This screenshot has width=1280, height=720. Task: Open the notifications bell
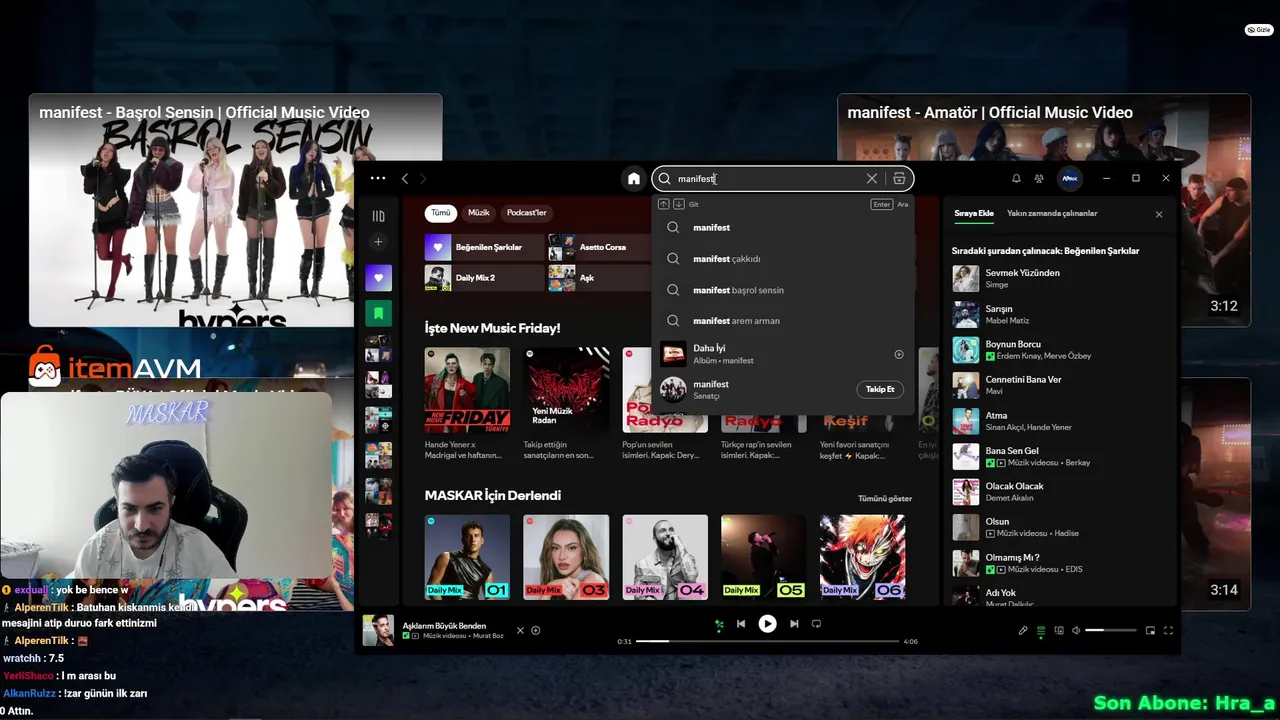click(x=1016, y=179)
